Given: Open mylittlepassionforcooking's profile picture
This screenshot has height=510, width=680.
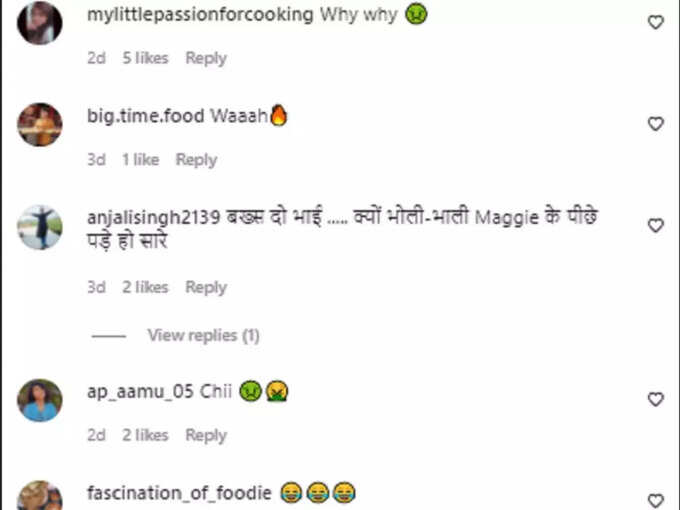Looking at the screenshot, I should [39, 23].
